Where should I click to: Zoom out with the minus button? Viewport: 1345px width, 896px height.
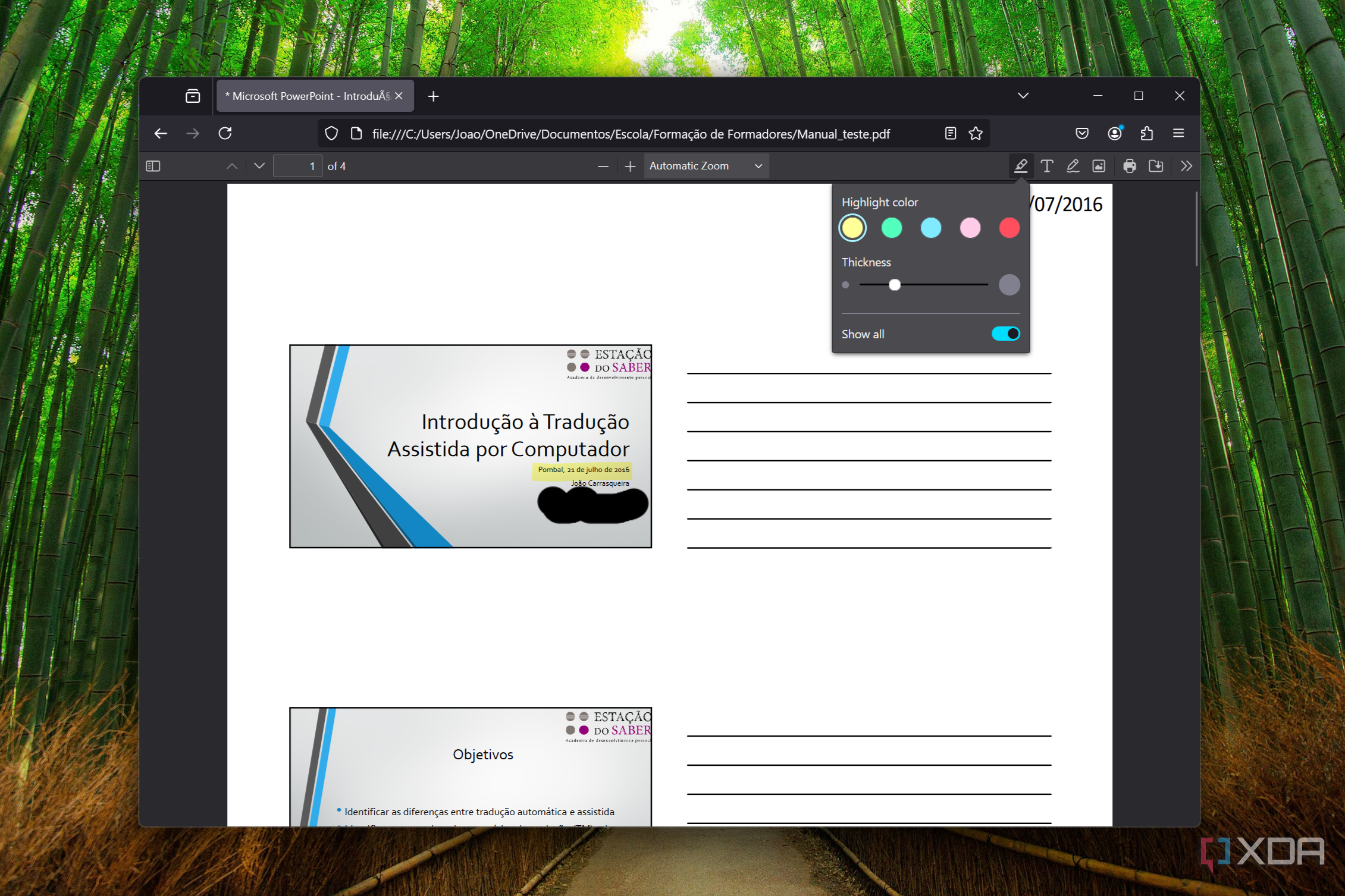click(x=603, y=166)
